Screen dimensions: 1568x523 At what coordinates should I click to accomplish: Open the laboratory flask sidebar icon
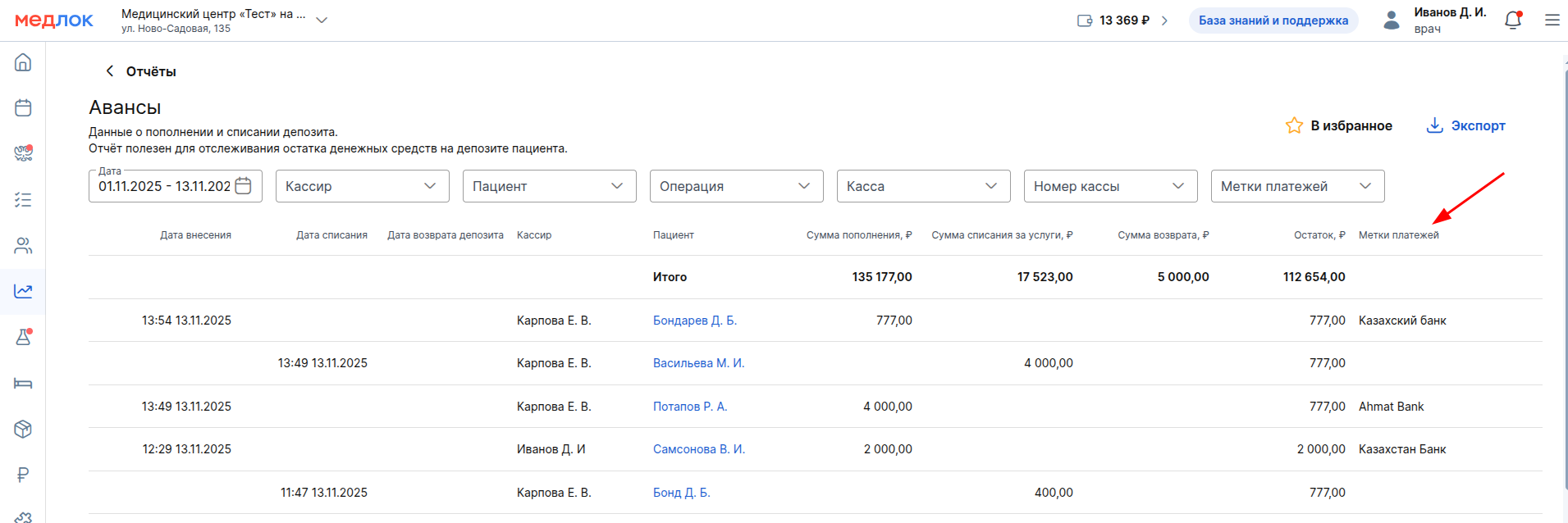(x=23, y=337)
